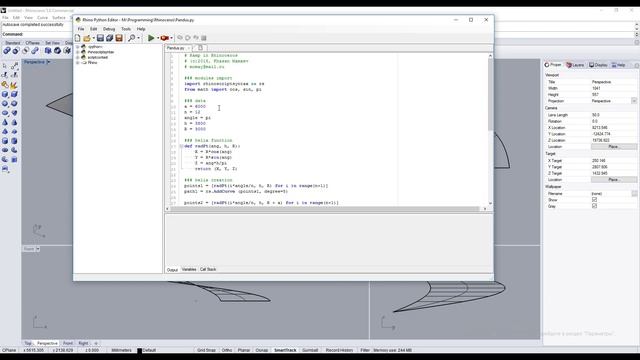Select the Right viewport tab at bottom

tap(83, 343)
